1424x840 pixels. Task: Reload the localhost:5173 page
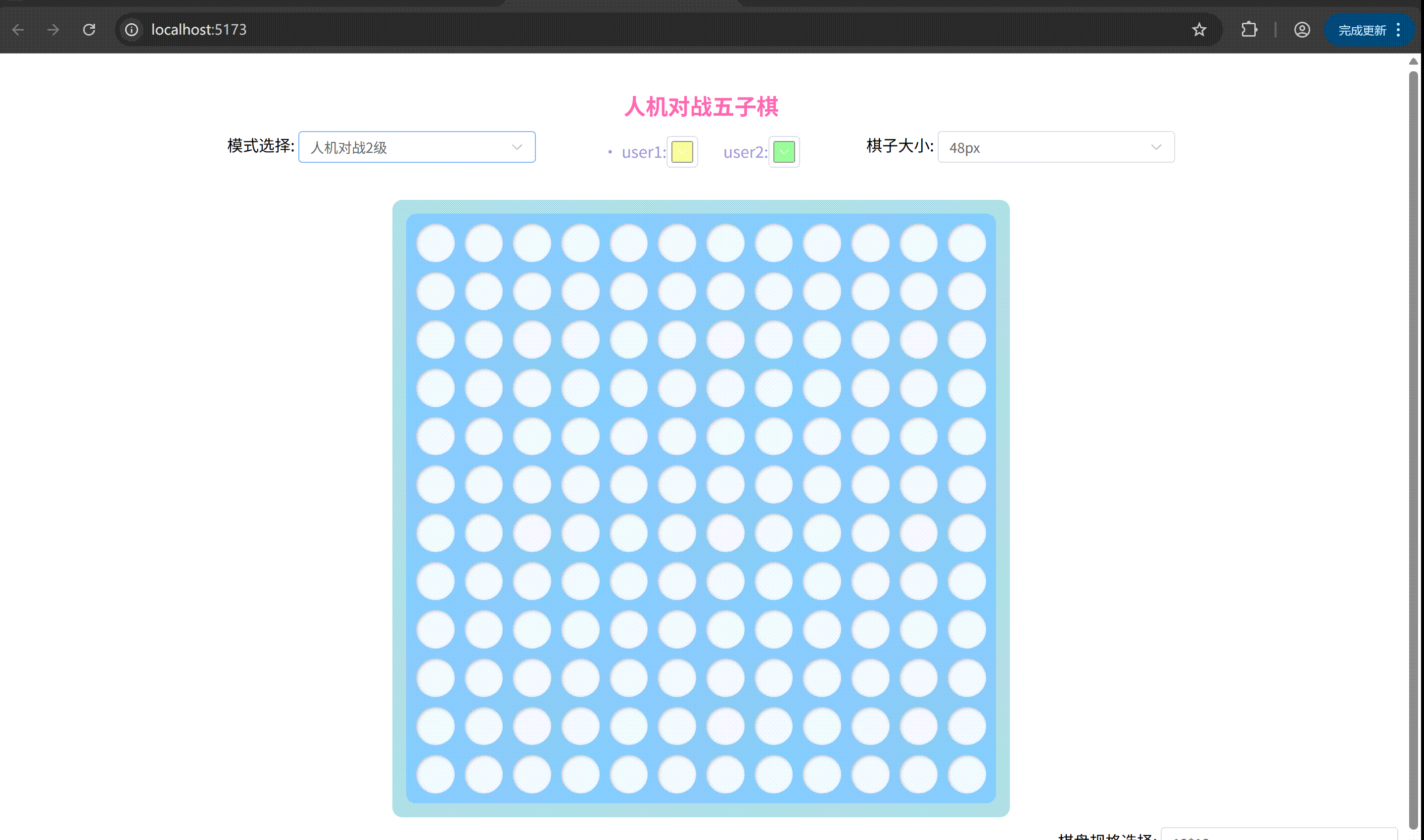coord(90,29)
